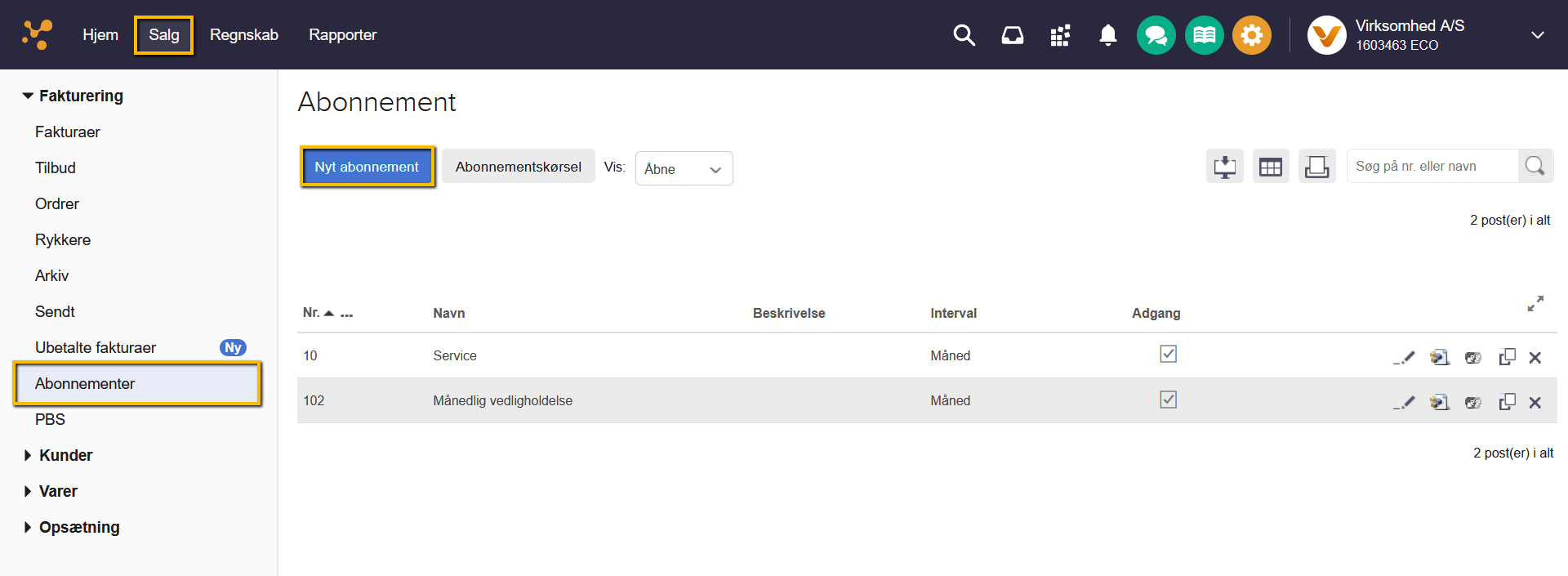Screen dimensions: 1568x576
Task: Switch to the Regnskab menu
Action: point(243,35)
